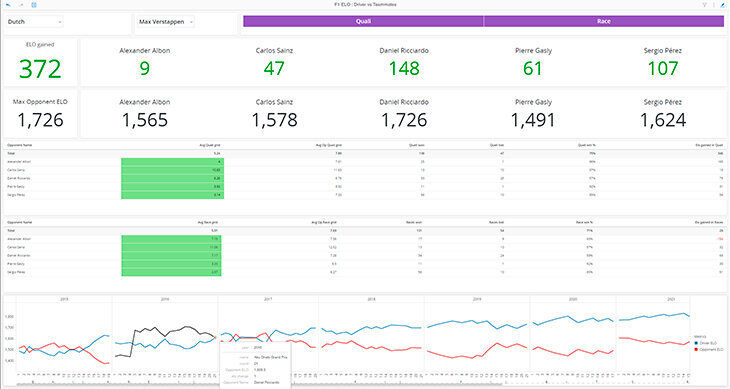Sort by Avg Race grid column header
This screenshot has height=389, width=730.
tap(208, 222)
